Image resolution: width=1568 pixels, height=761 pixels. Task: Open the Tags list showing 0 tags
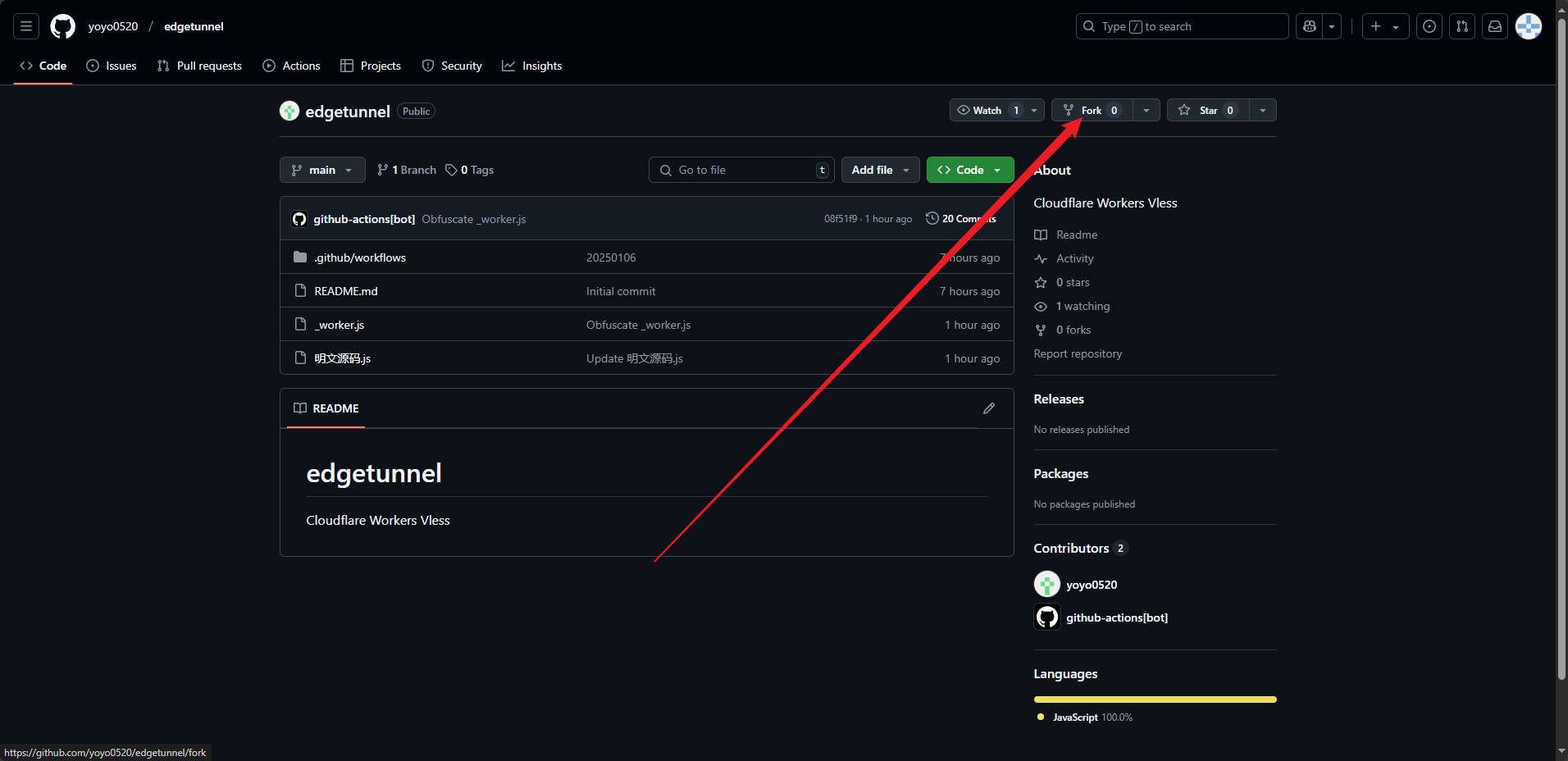(x=470, y=170)
